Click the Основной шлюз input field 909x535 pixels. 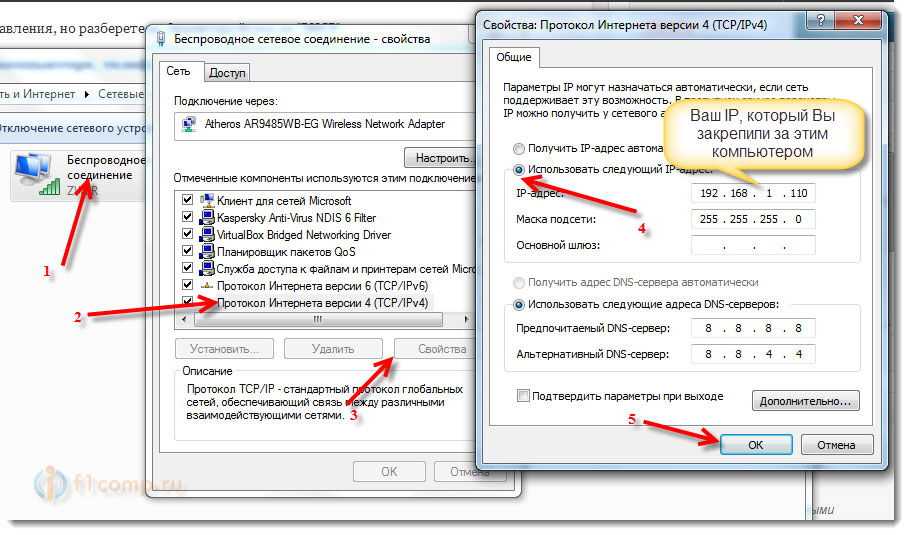(752, 245)
